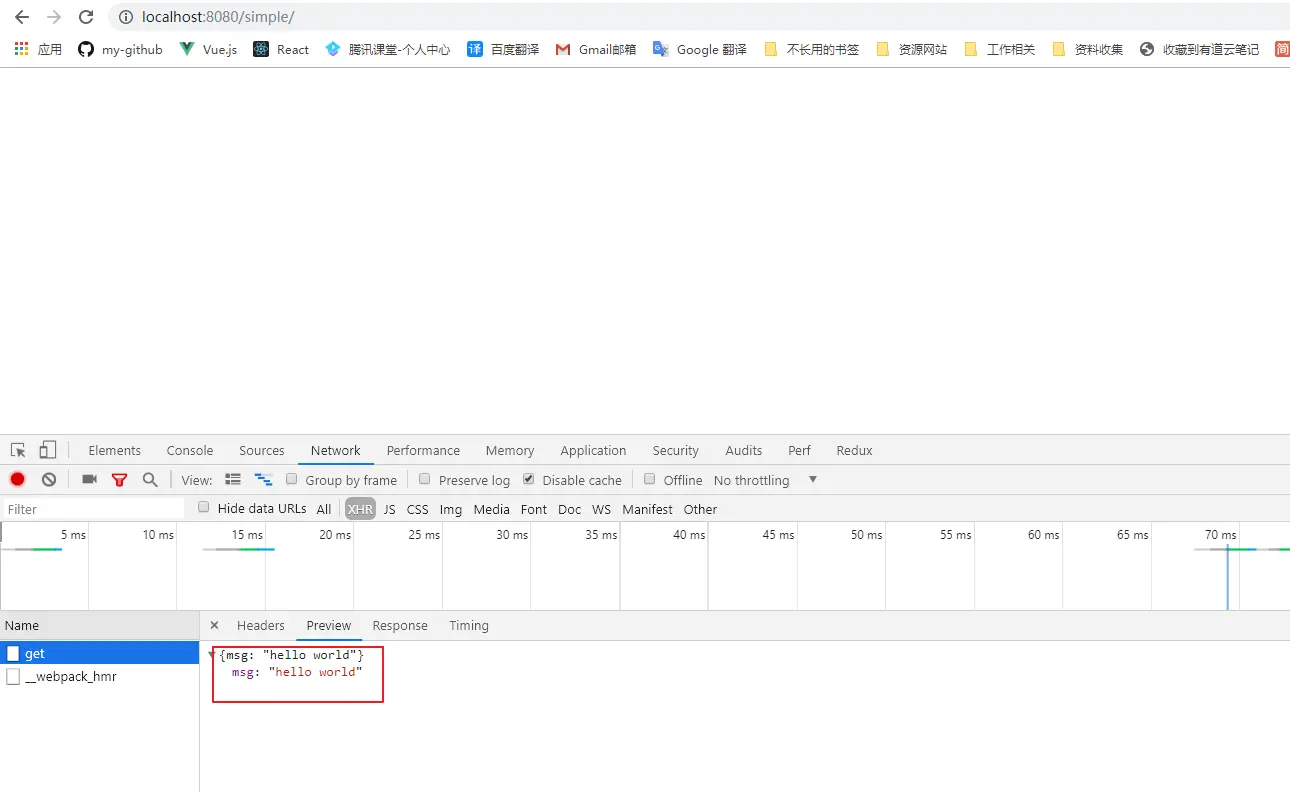
Task: Select the All request type filter
Action: (x=324, y=509)
